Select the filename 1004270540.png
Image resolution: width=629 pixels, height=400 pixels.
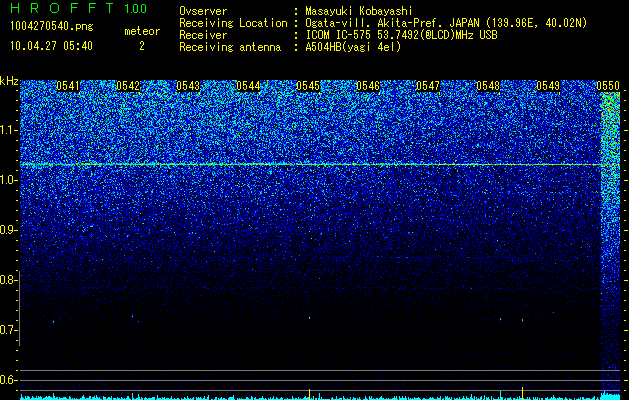(x=52, y=27)
